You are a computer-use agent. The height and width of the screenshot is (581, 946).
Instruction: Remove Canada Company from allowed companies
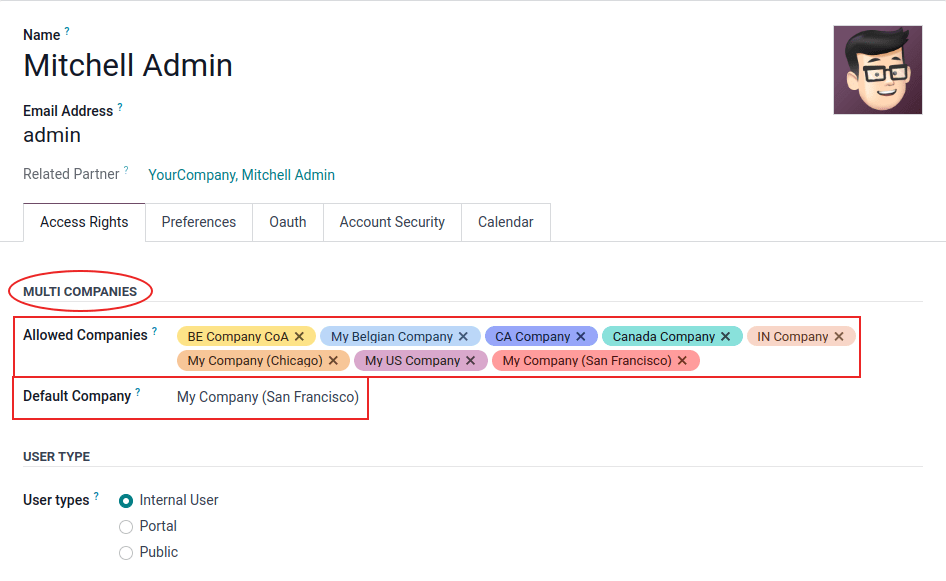(726, 337)
